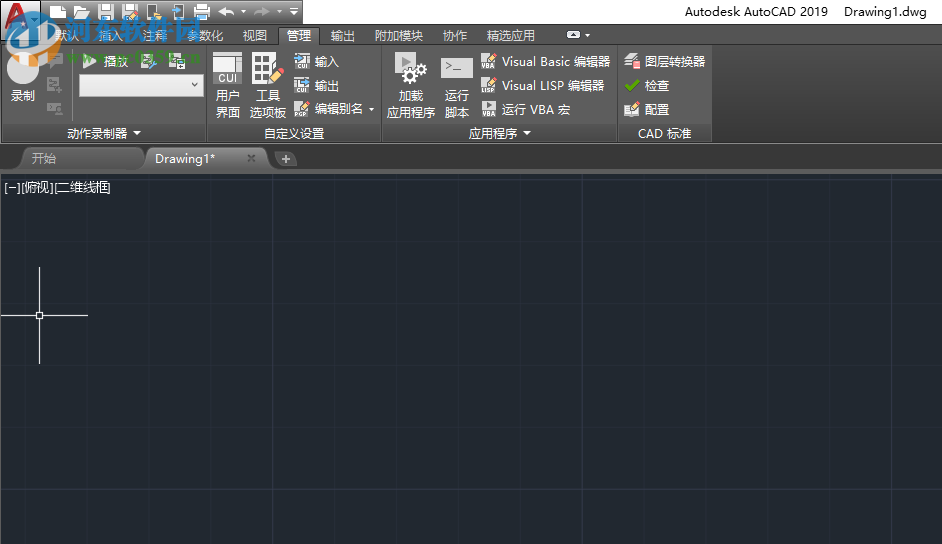Screen dimensions: 942x544
Task: Click New drawing icon in quick access toolbar
Action: click(x=57, y=12)
